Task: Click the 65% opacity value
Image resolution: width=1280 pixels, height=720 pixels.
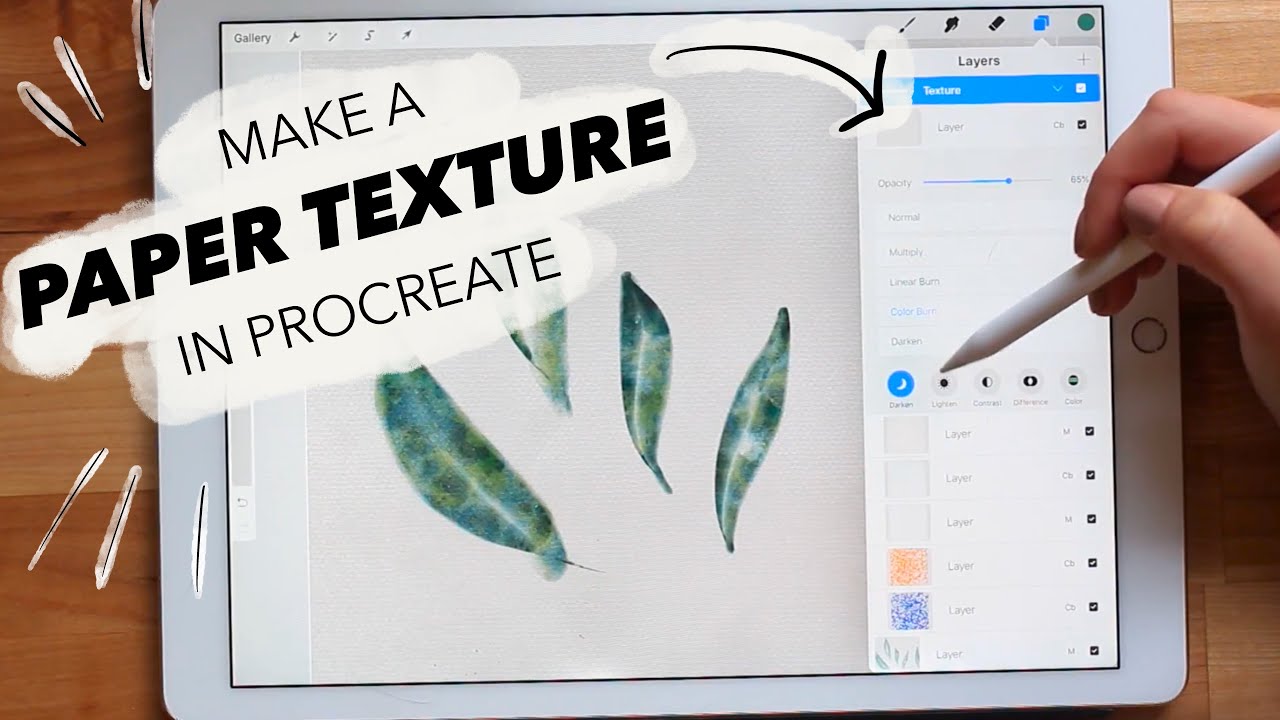Action: pos(1078,180)
